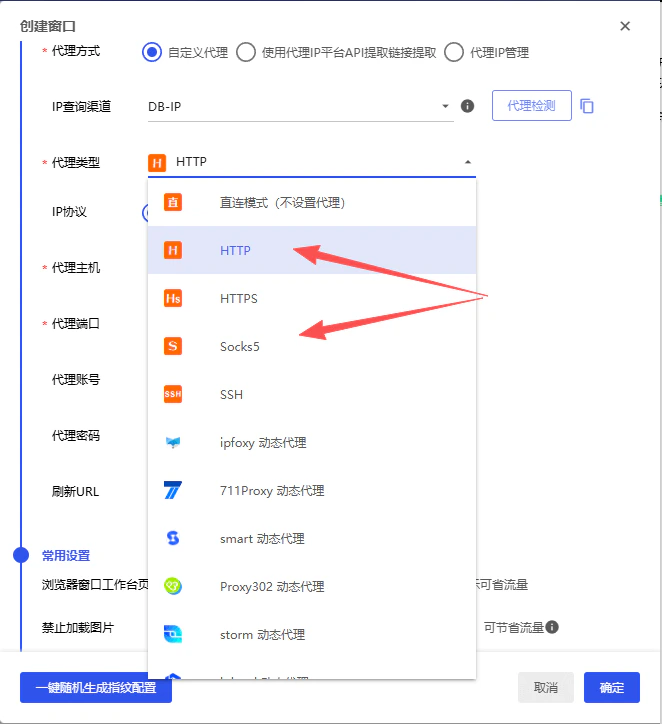Click the 取消 button
This screenshot has width=662, height=724.
(x=546, y=688)
